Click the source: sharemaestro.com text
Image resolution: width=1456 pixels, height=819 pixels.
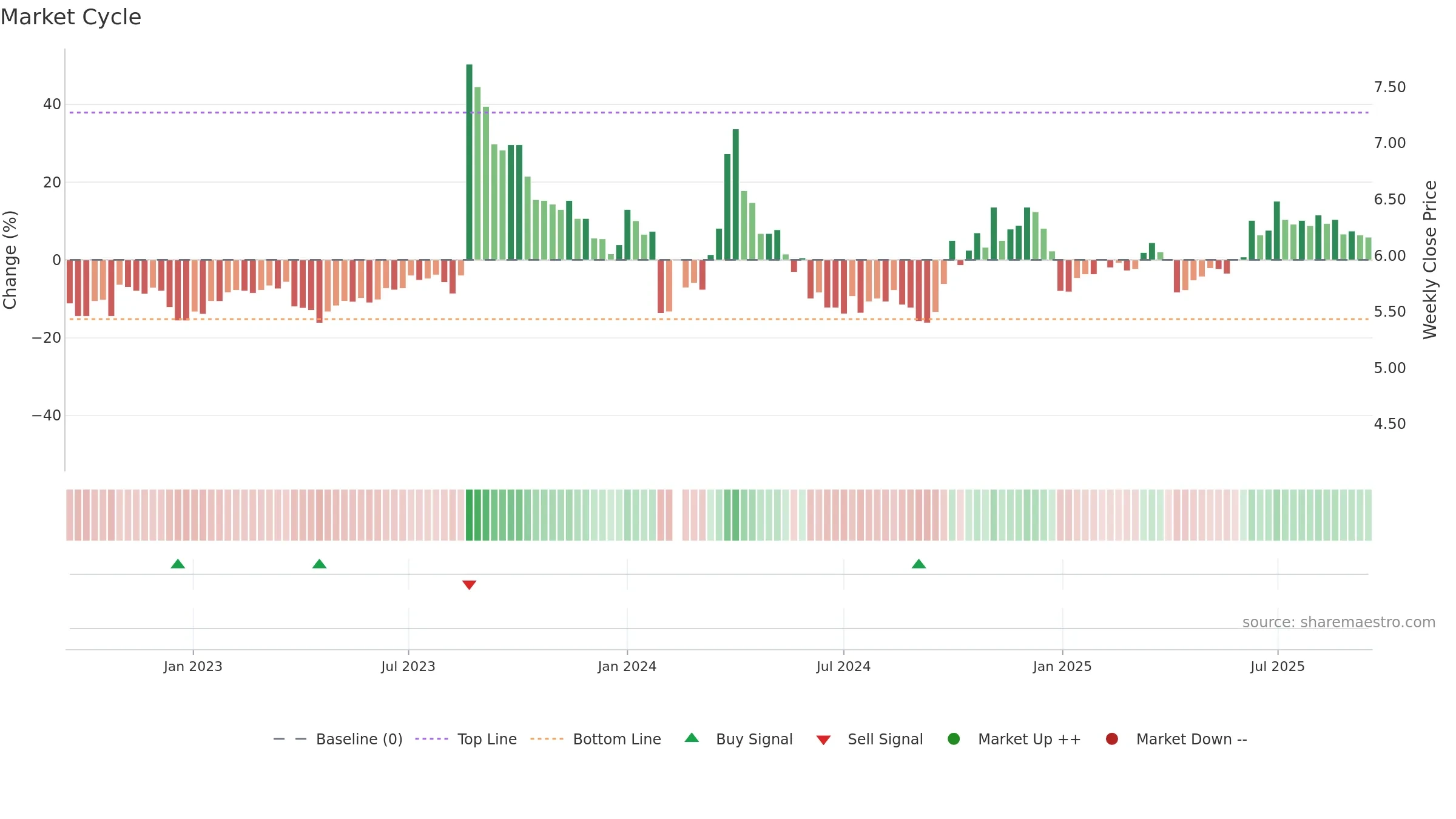1339,622
